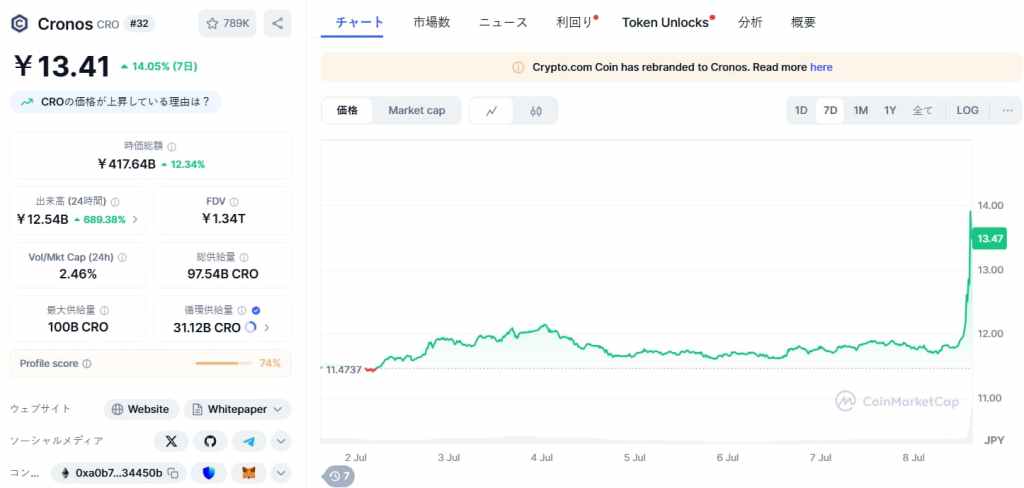Open the share icon button
Image resolution: width=1024 pixels, height=488 pixels.
tap(278, 24)
